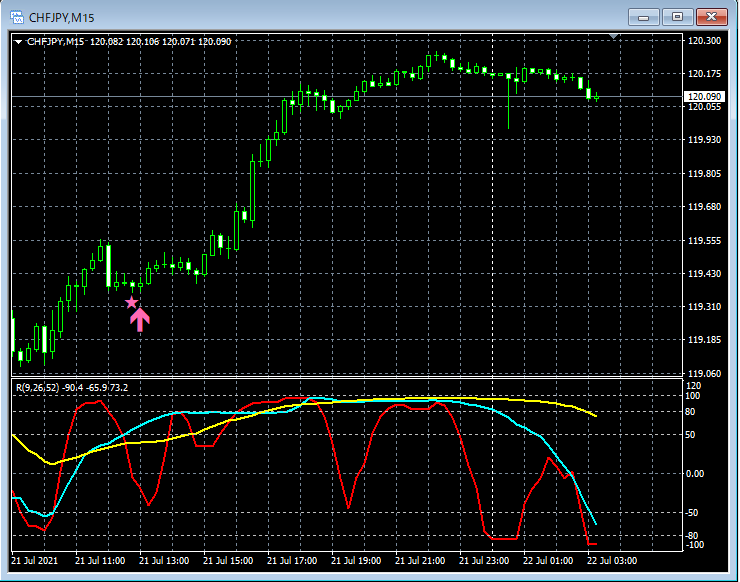Click the indicator label R(9,26,52)
Viewport: 740px width, 582px height.
click(72, 388)
